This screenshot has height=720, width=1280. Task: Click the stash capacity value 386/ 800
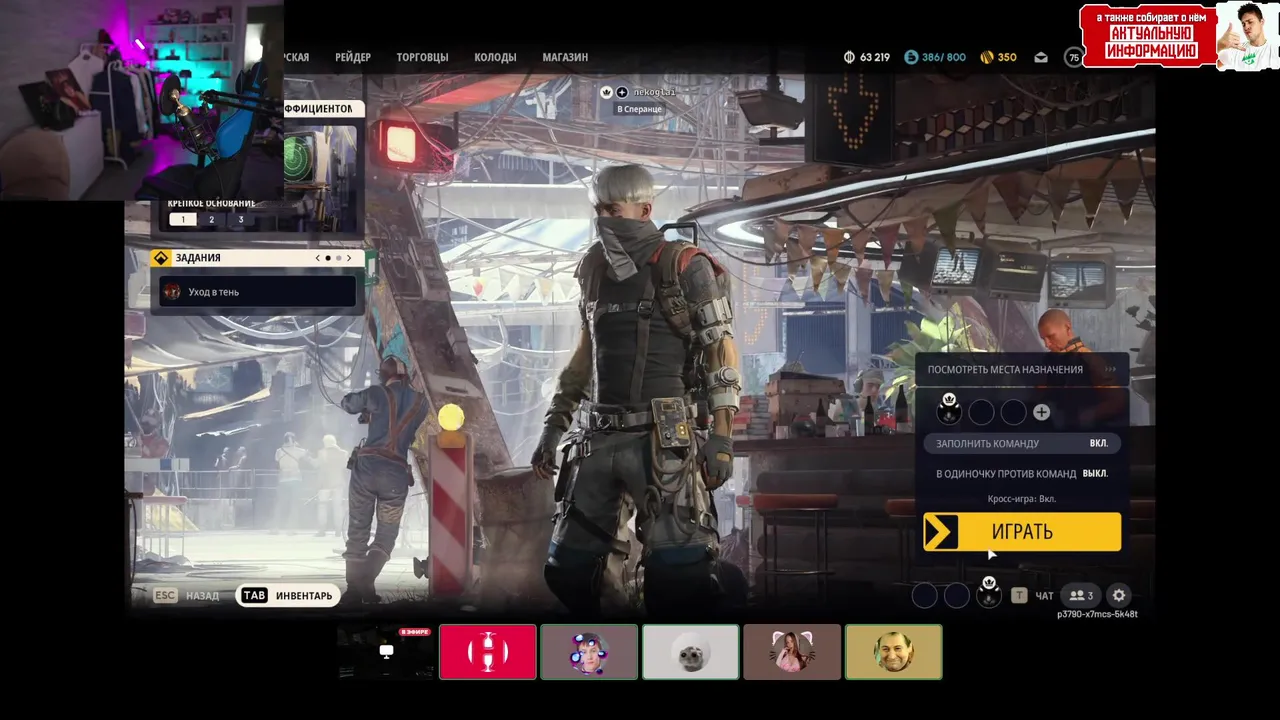coord(944,57)
